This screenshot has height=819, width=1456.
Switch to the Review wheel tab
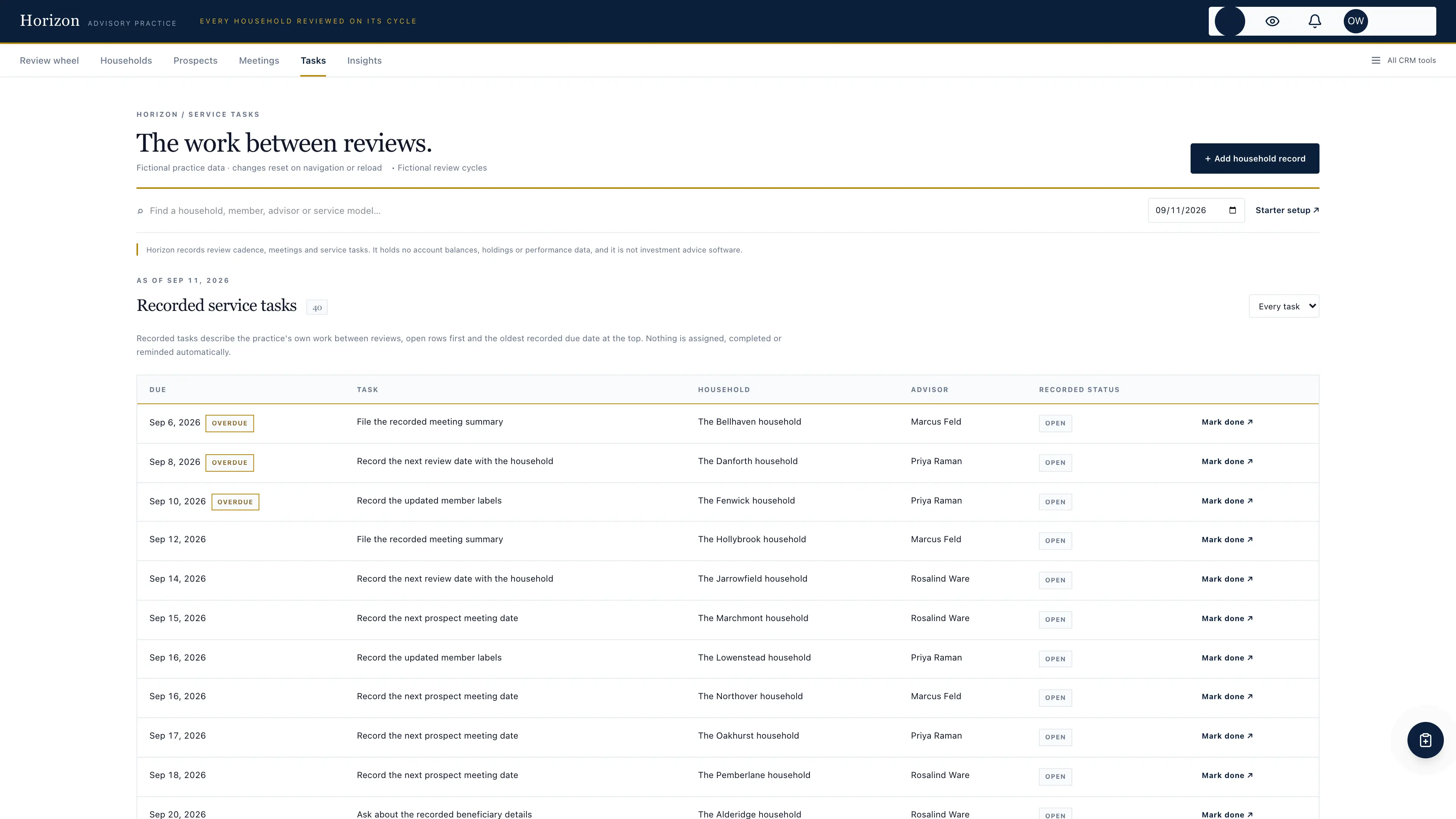pyautogui.click(x=49, y=61)
